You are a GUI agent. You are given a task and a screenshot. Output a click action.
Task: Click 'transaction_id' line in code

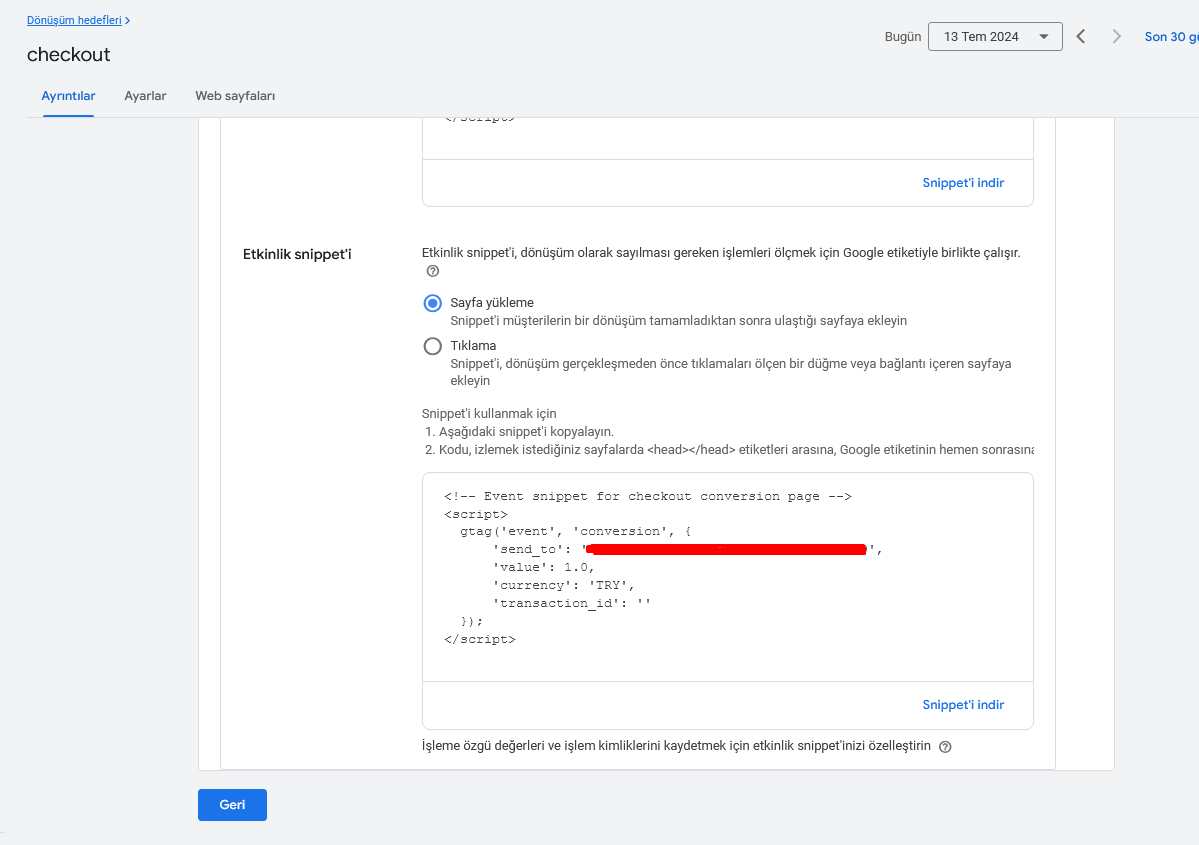tap(571, 603)
